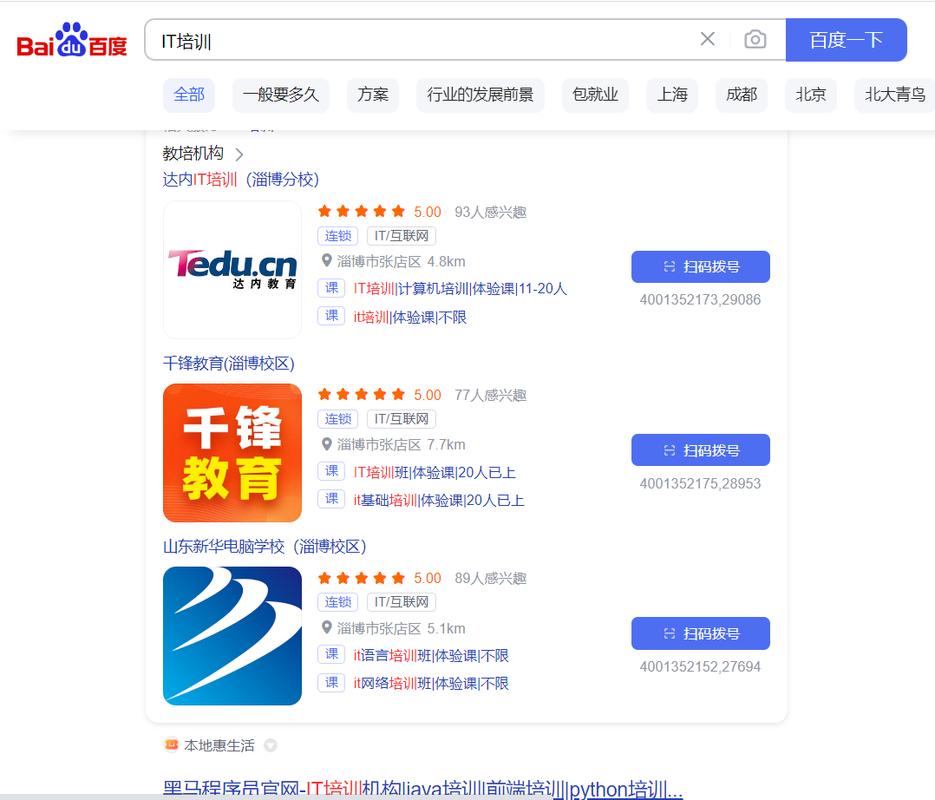
Task: Select the 上海 suggestion tab
Action: click(x=672, y=95)
